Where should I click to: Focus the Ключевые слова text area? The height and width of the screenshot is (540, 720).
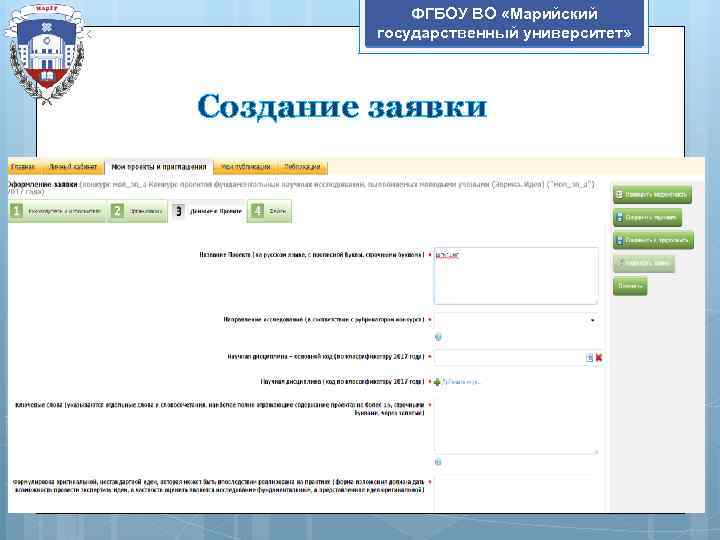point(516,426)
